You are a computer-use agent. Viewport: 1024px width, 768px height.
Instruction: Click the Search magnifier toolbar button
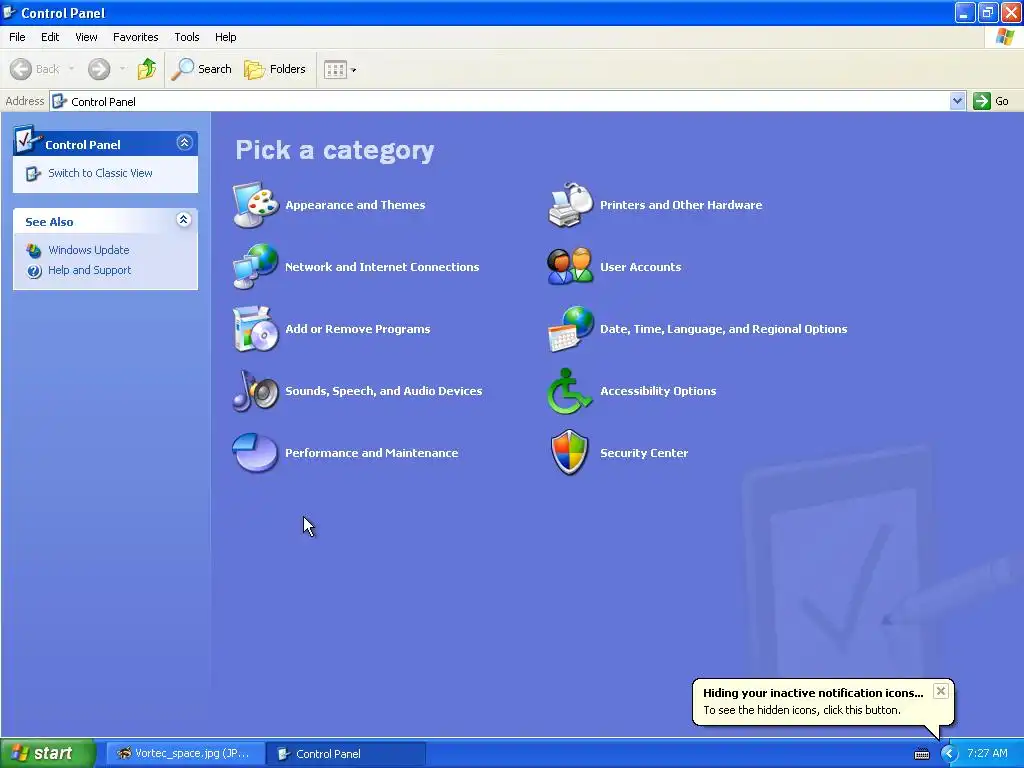point(201,69)
